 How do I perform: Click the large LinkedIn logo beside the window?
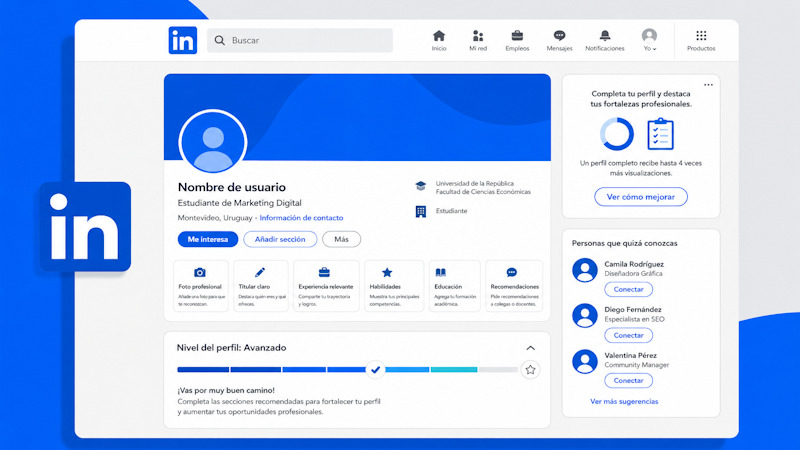coord(85,227)
